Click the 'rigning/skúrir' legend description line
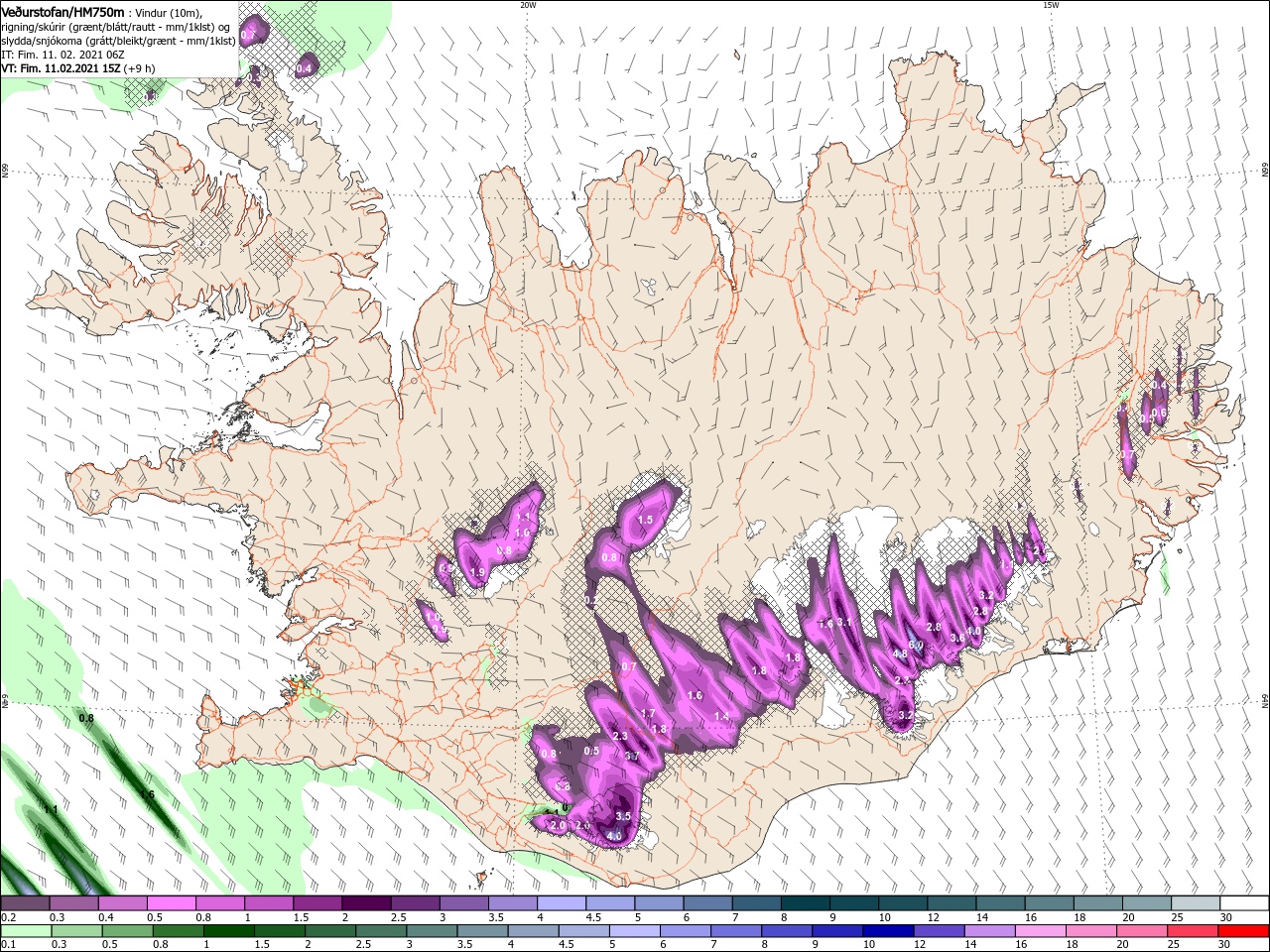 tap(115, 27)
